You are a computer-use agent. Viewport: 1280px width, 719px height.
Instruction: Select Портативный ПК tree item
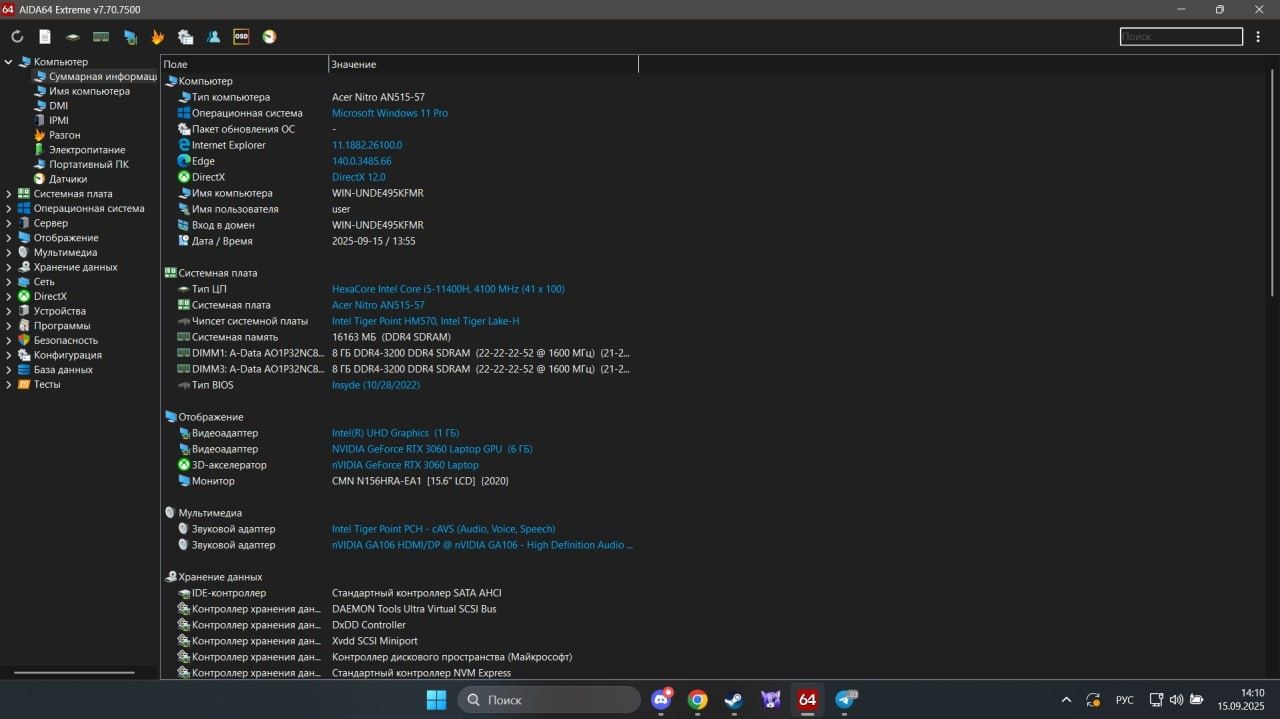pyautogui.click(x=89, y=164)
